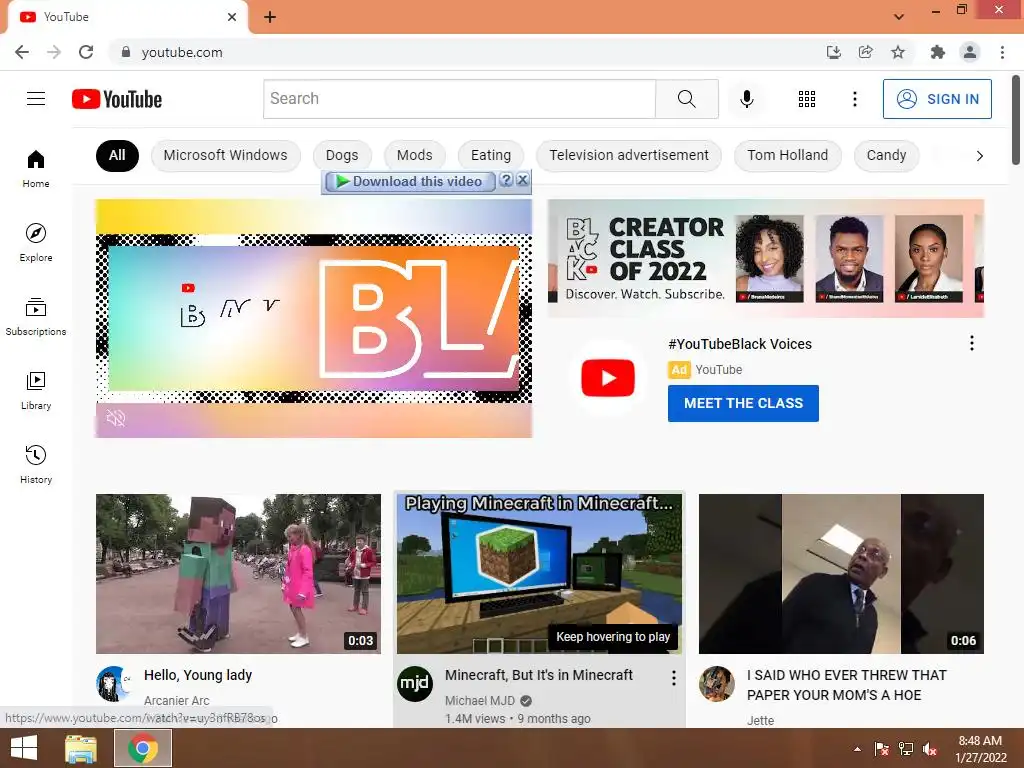The width and height of the screenshot is (1024, 768).
Task: Open YouTube settings three-dot menu
Action: 854,99
